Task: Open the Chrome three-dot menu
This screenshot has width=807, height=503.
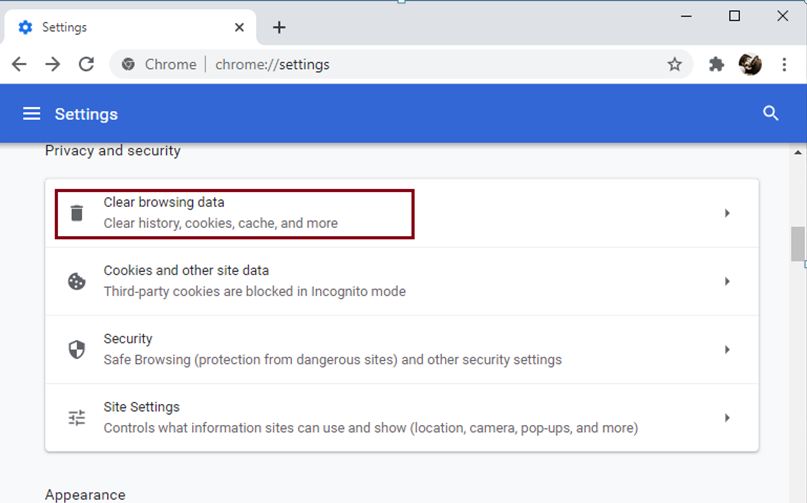Action: click(784, 64)
